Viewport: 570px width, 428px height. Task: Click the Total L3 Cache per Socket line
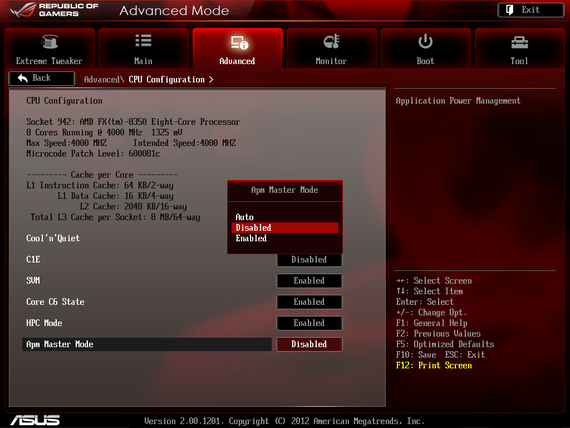115,217
